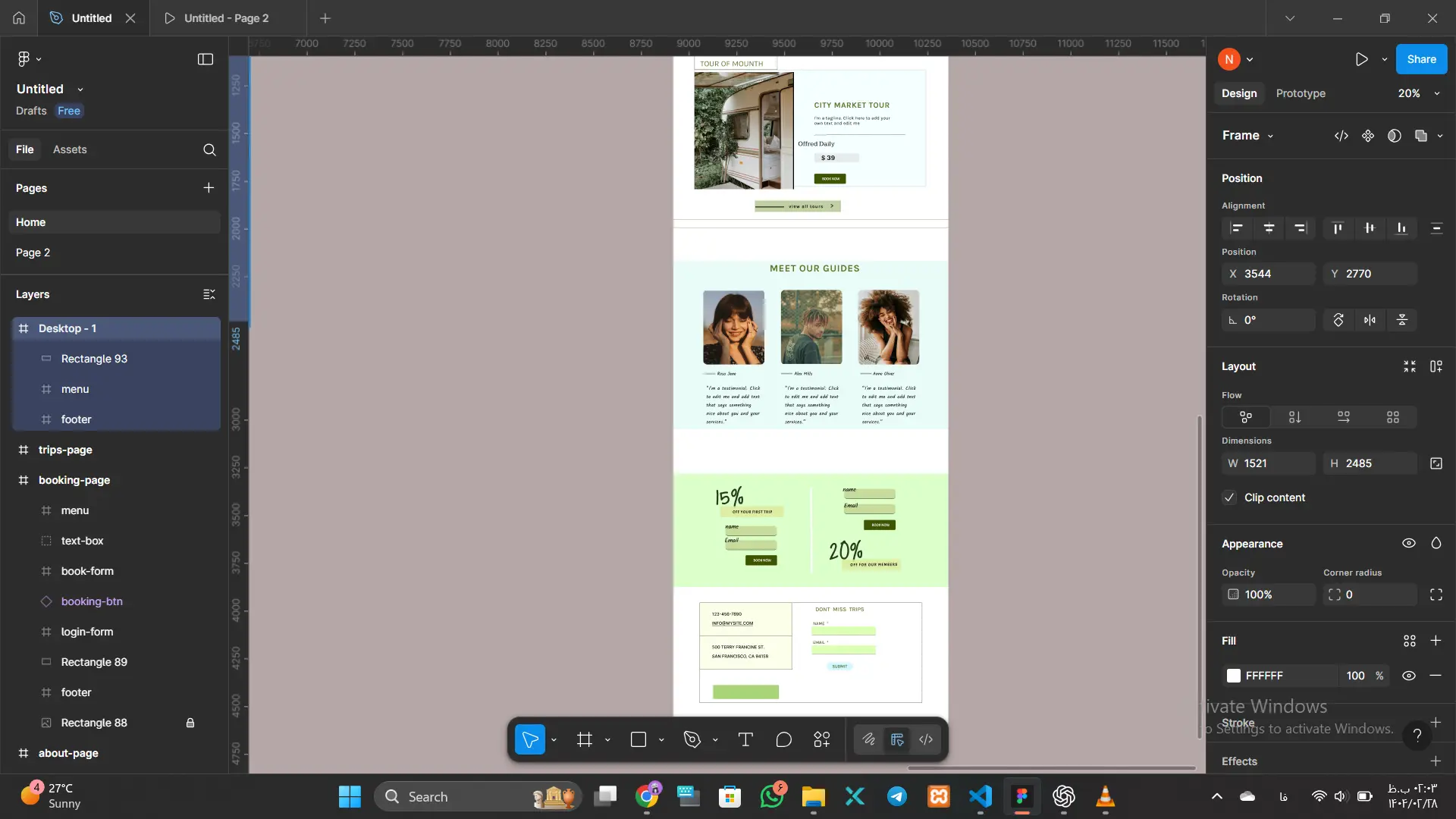The width and height of the screenshot is (1456, 819).
Task: Click the blue Share button
Action: point(1421,59)
